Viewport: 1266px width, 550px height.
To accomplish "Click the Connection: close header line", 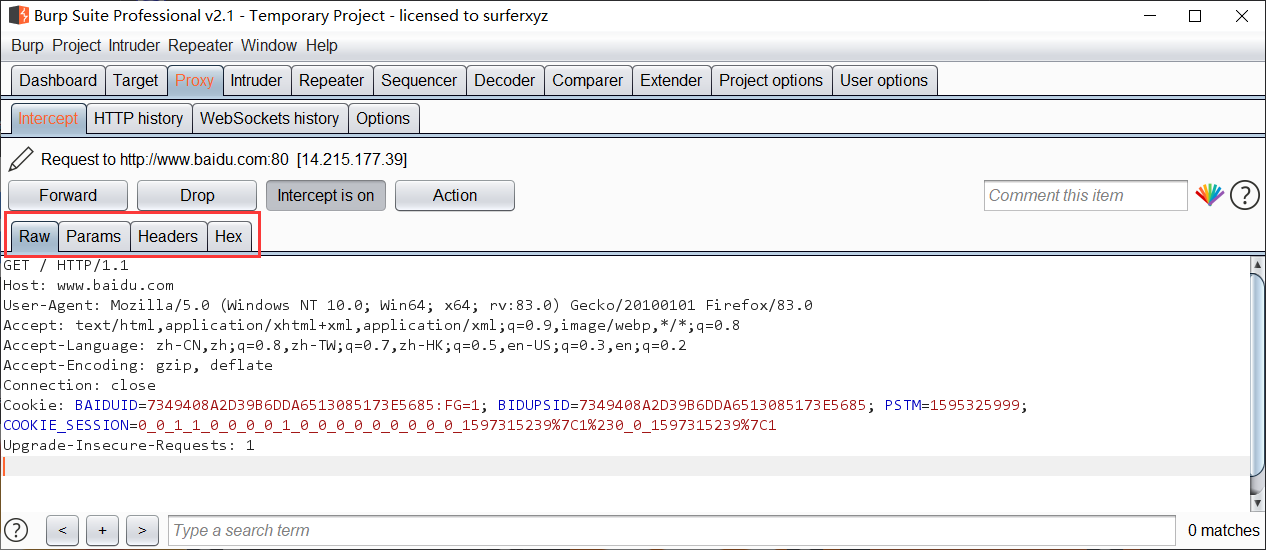I will point(80,385).
